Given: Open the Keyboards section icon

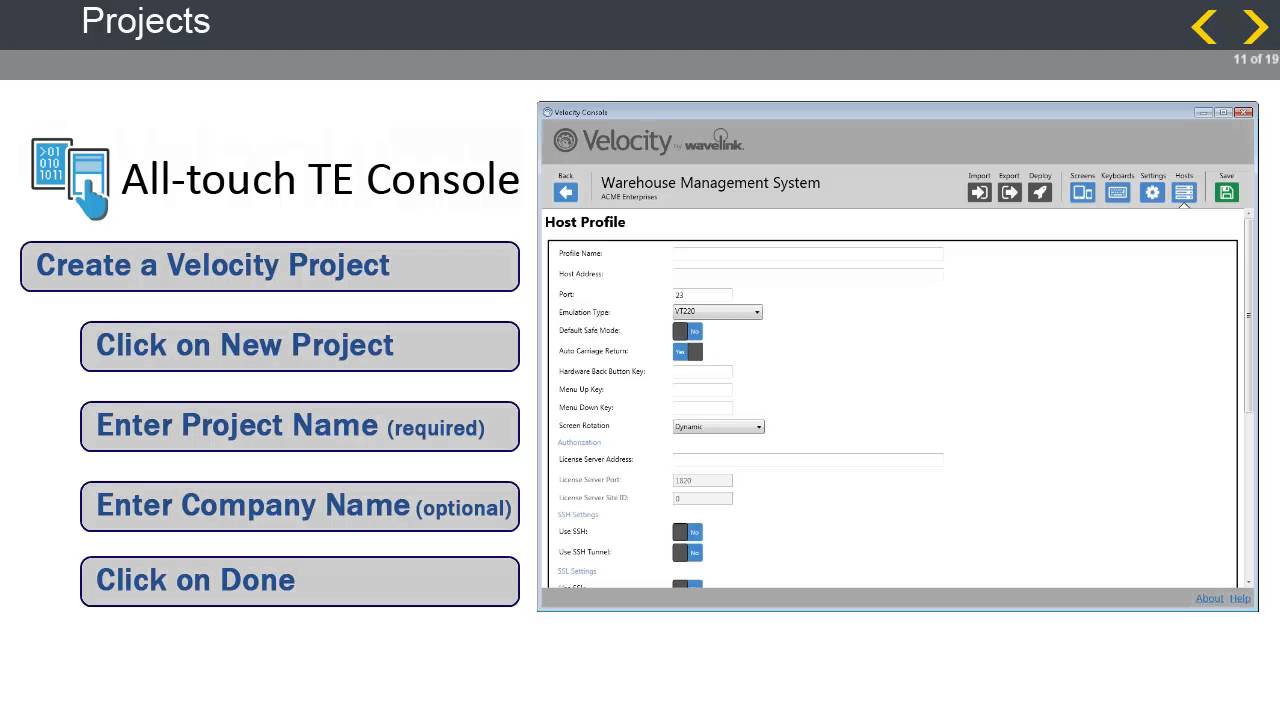Looking at the screenshot, I should coord(1118,193).
